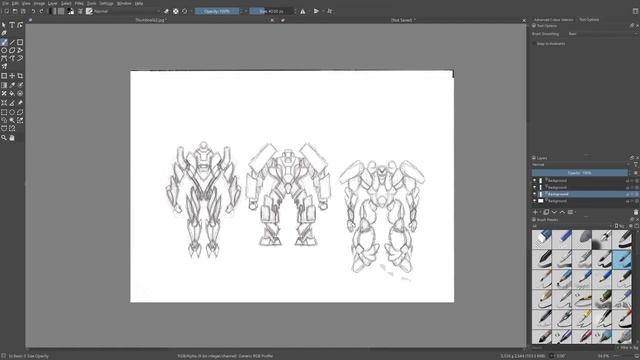Open the layer filter funnel menu

[x=636, y=165]
